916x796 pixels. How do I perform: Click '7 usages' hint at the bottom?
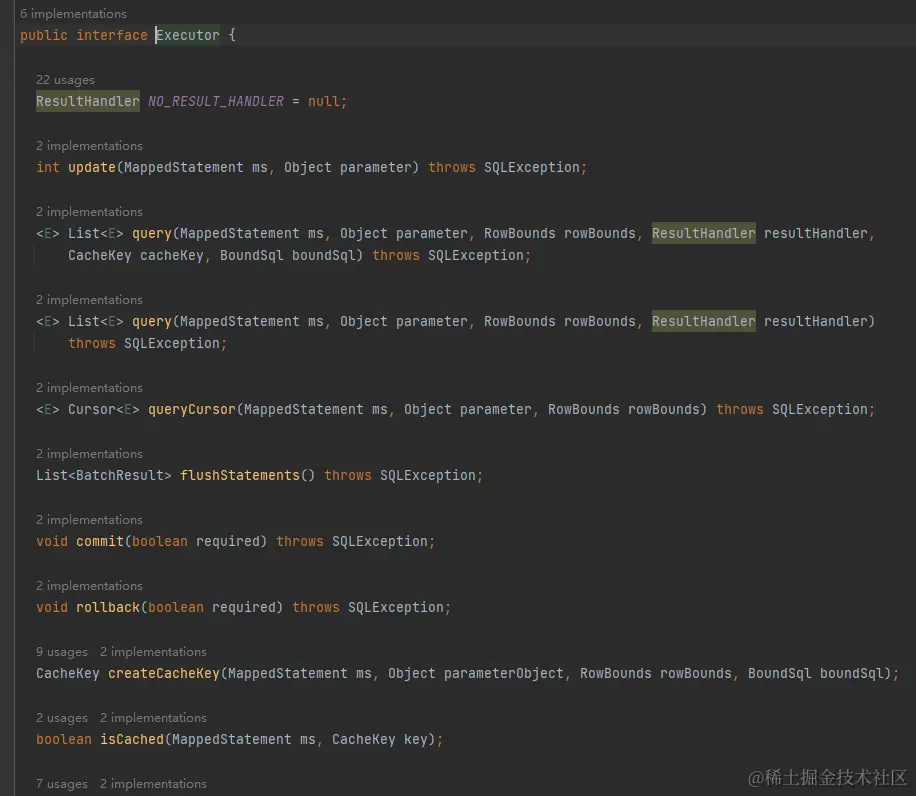pyautogui.click(x=61, y=783)
